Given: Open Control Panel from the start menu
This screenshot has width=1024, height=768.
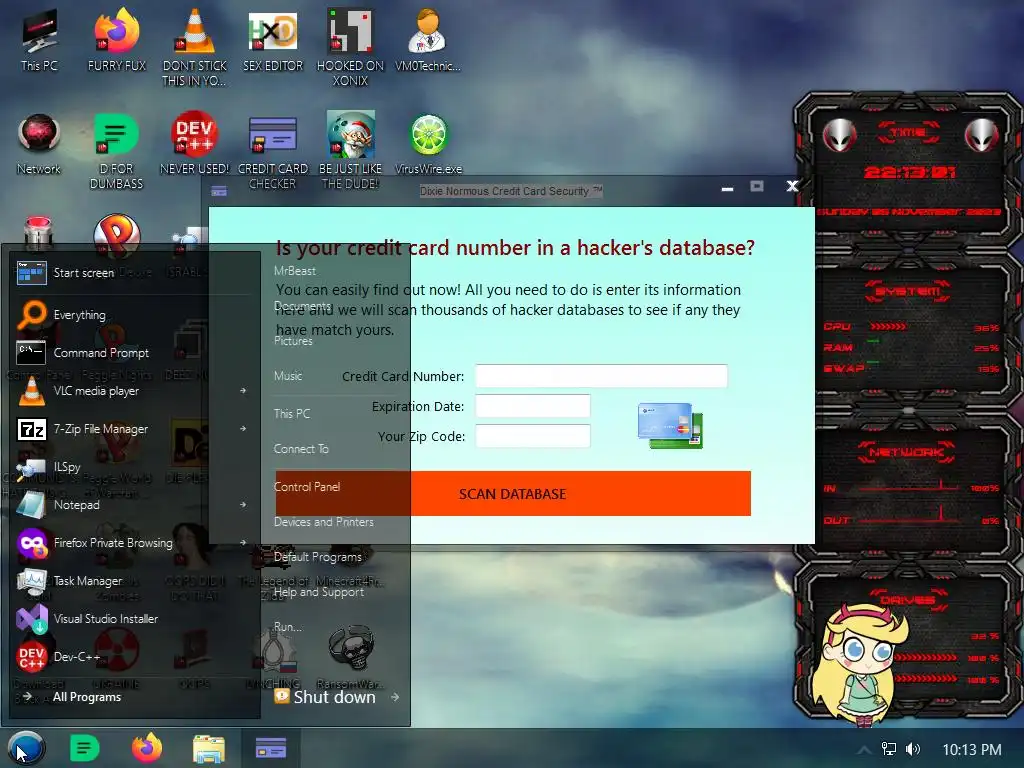Looking at the screenshot, I should (x=307, y=487).
